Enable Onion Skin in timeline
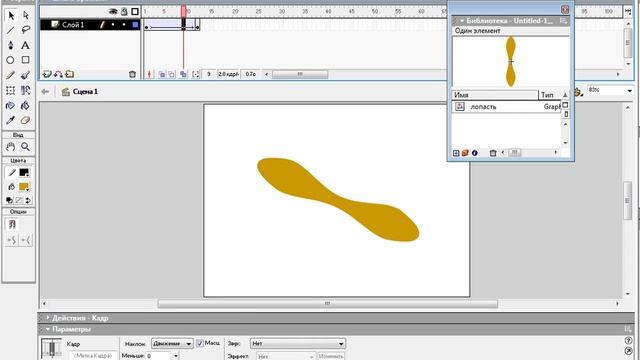This screenshot has width=640, height=360. point(162,74)
